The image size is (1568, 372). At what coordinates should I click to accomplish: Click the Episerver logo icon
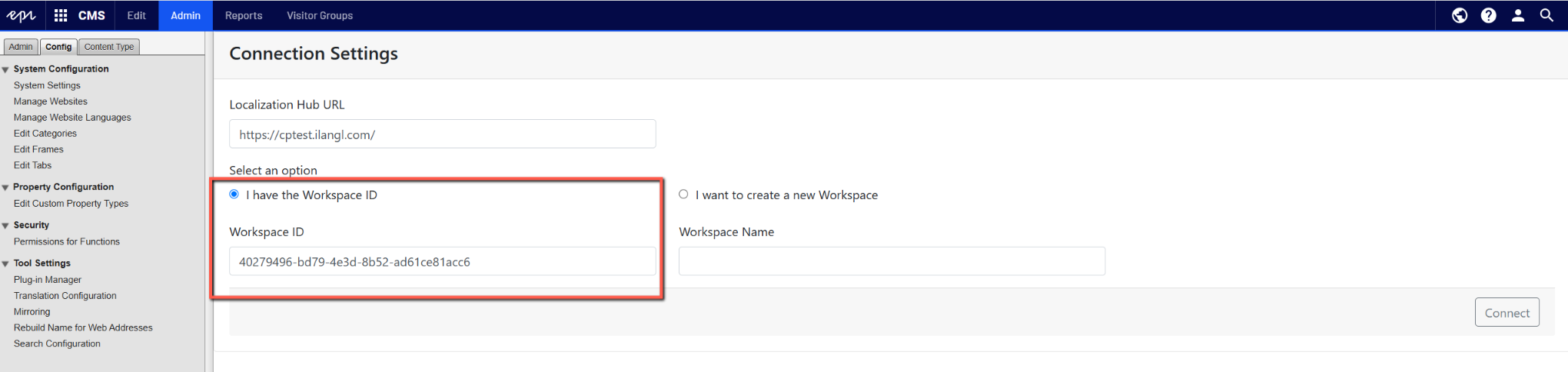[x=21, y=15]
